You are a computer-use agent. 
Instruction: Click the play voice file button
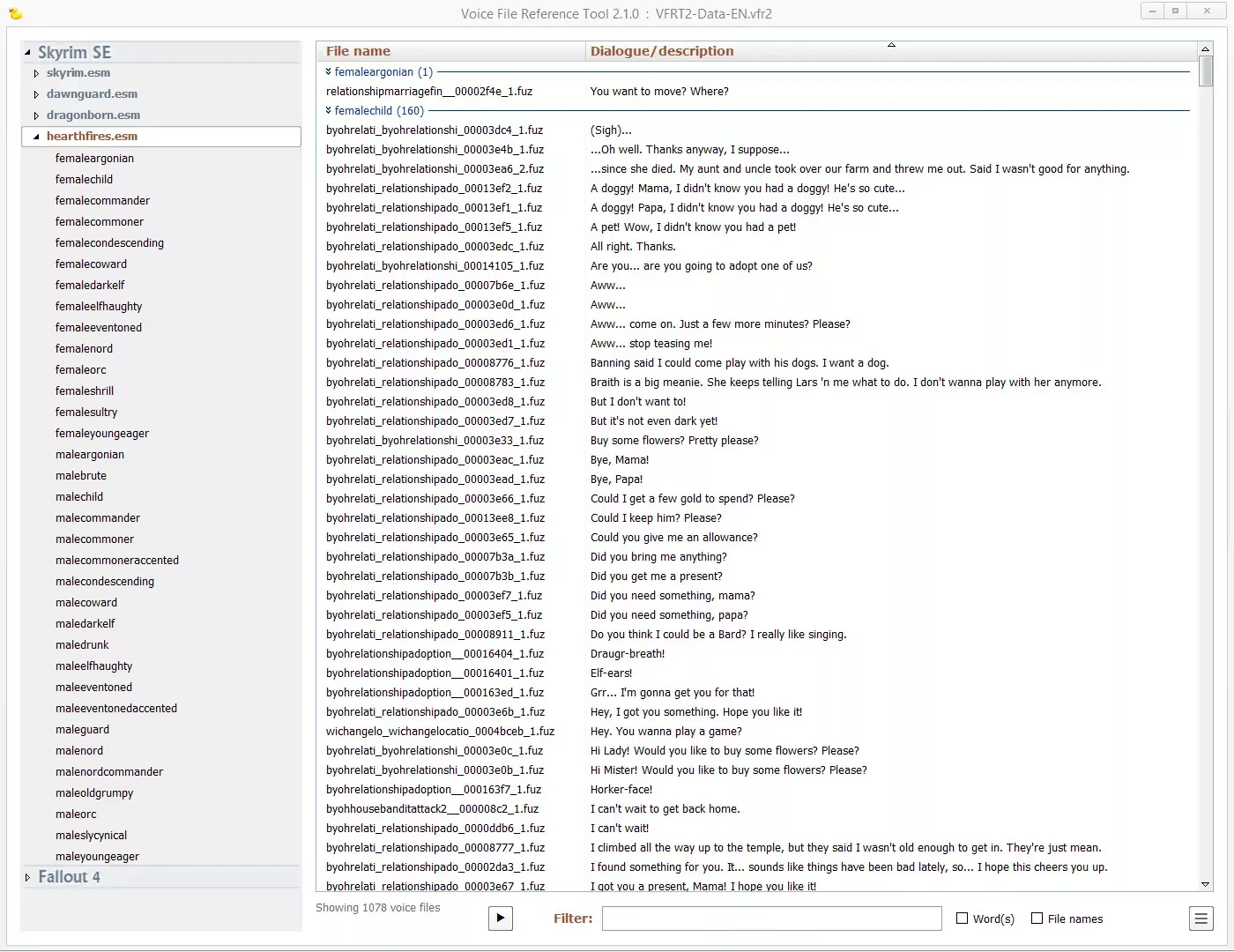[500, 918]
